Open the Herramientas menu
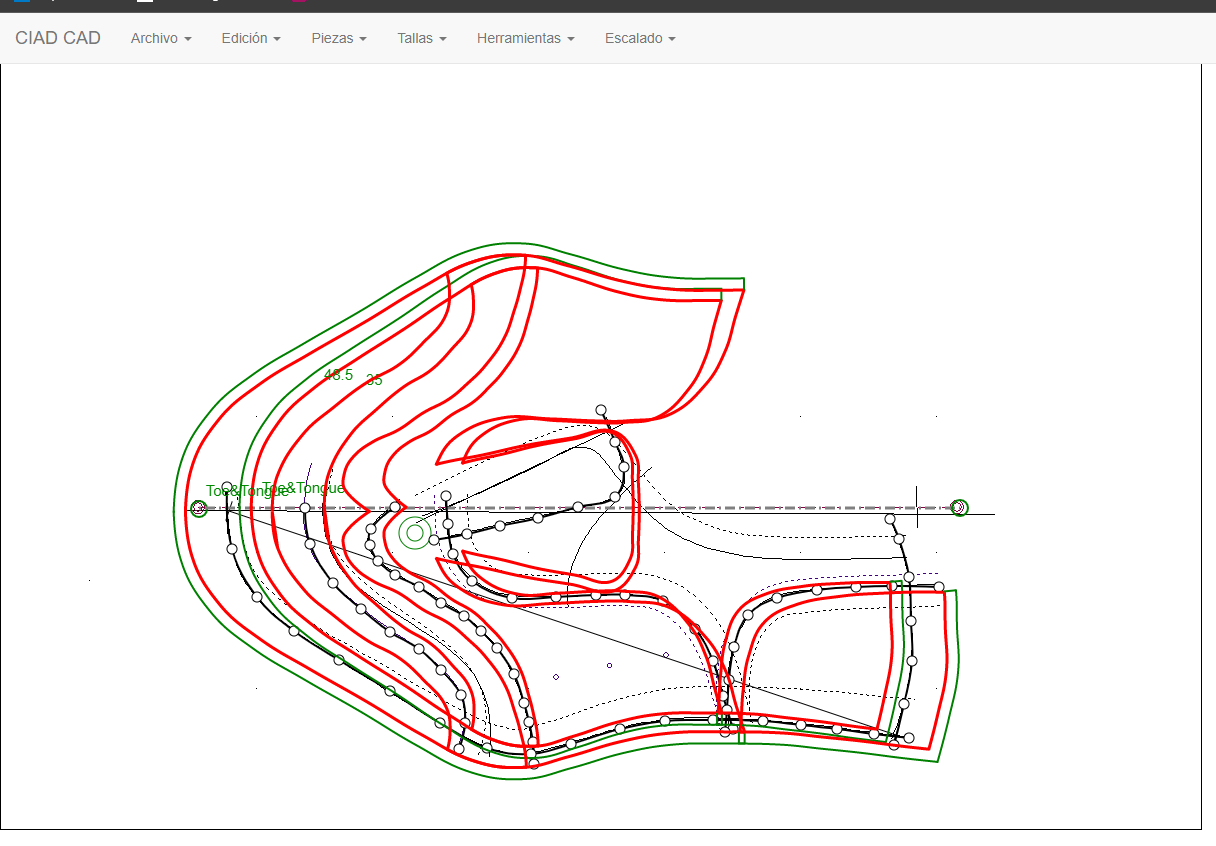The height and width of the screenshot is (846, 1216). click(x=526, y=38)
